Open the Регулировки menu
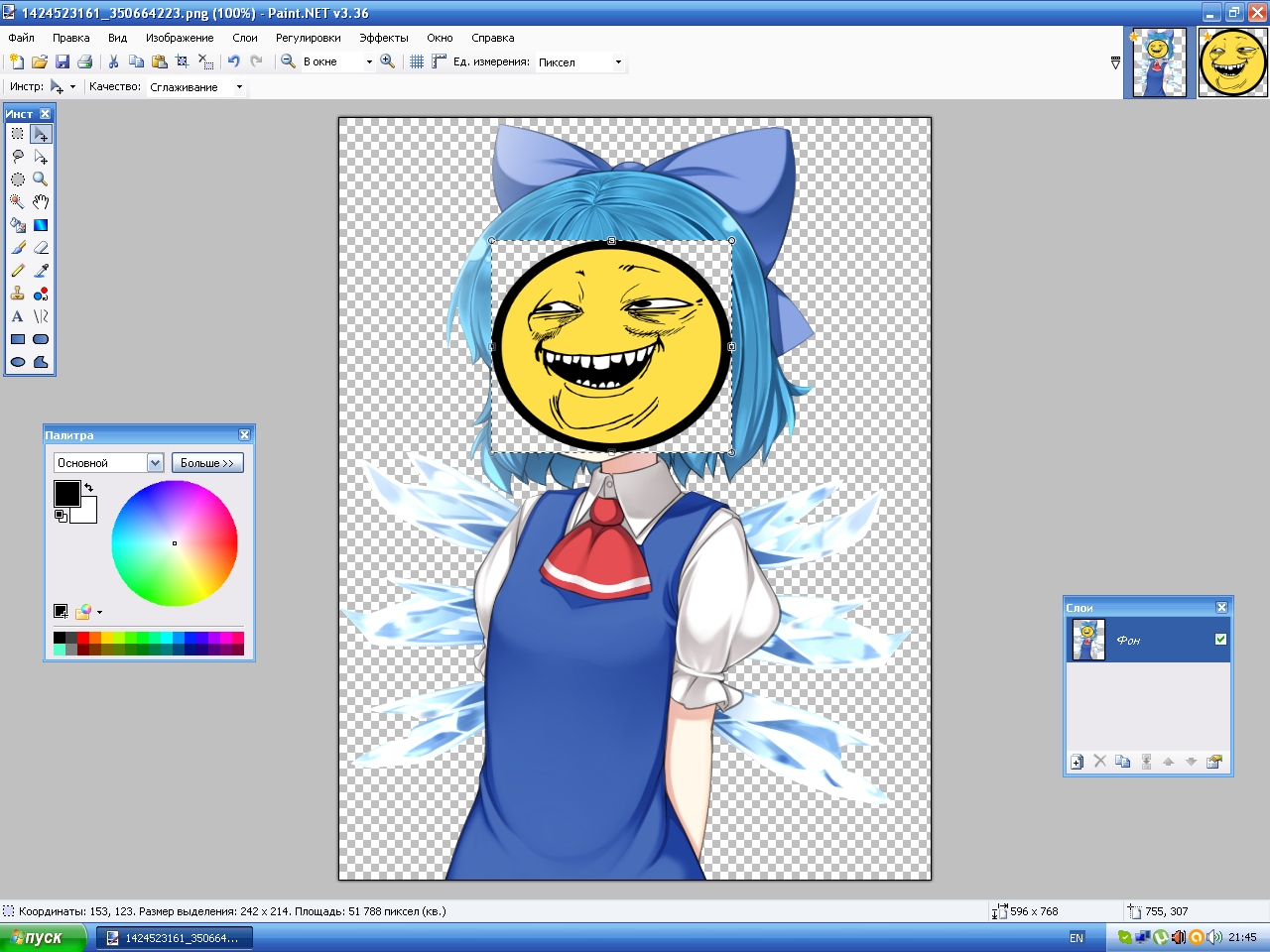Image resolution: width=1270 pixels, height=952 pixels. click(308, 38)
